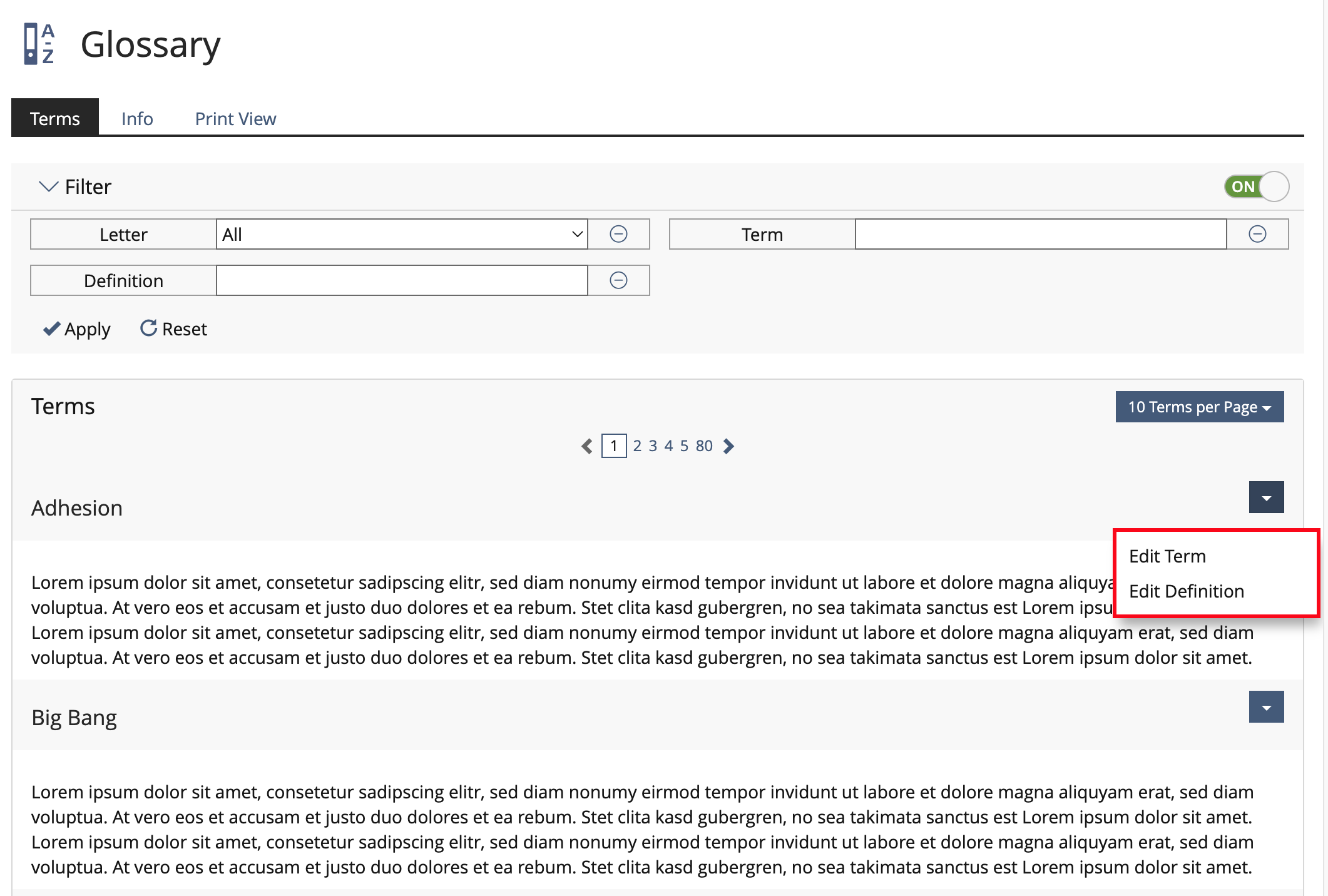Click the Glossary A-Z book icon
Image resolution: width=1328 pixels, height=896 pixels.
pos(39,44)
